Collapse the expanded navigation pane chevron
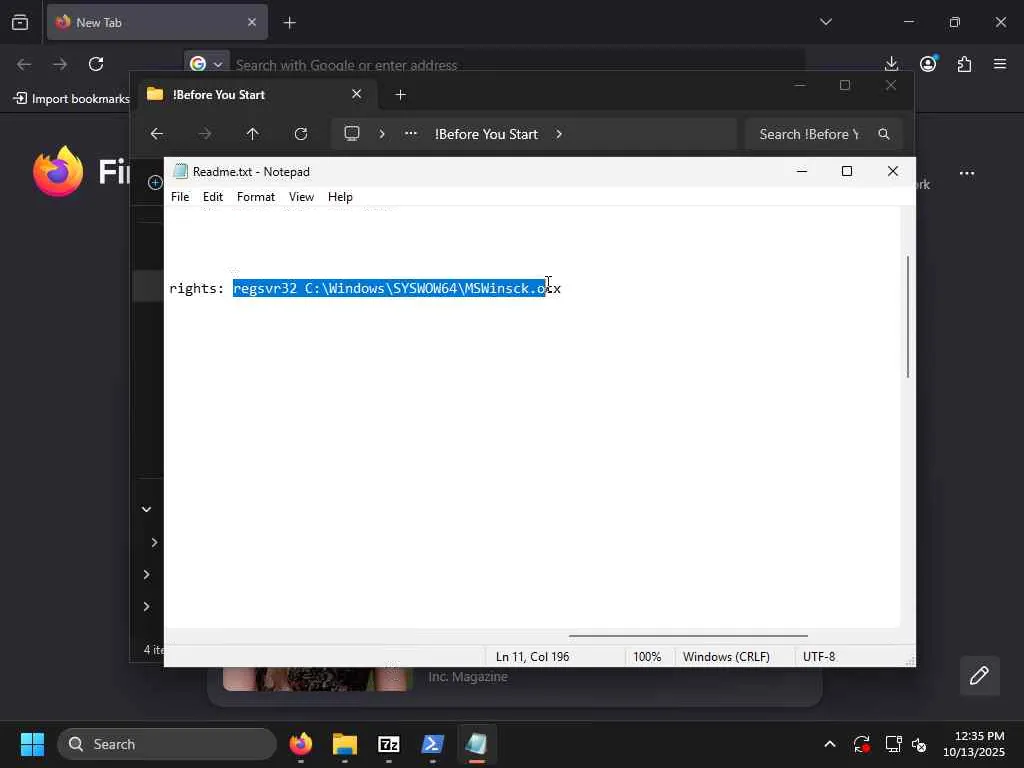Screen dimensions: 1024x768 146,509
